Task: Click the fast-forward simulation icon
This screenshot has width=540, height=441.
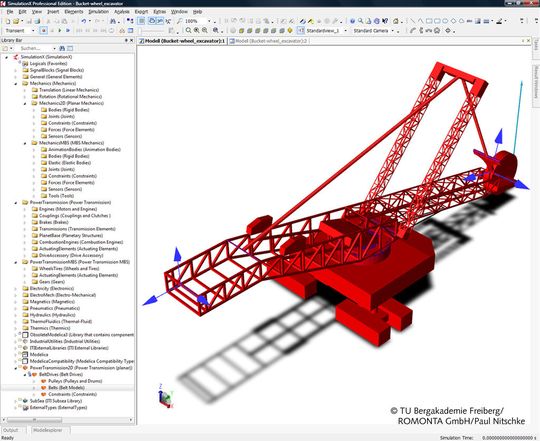Action: click(68, 31)
